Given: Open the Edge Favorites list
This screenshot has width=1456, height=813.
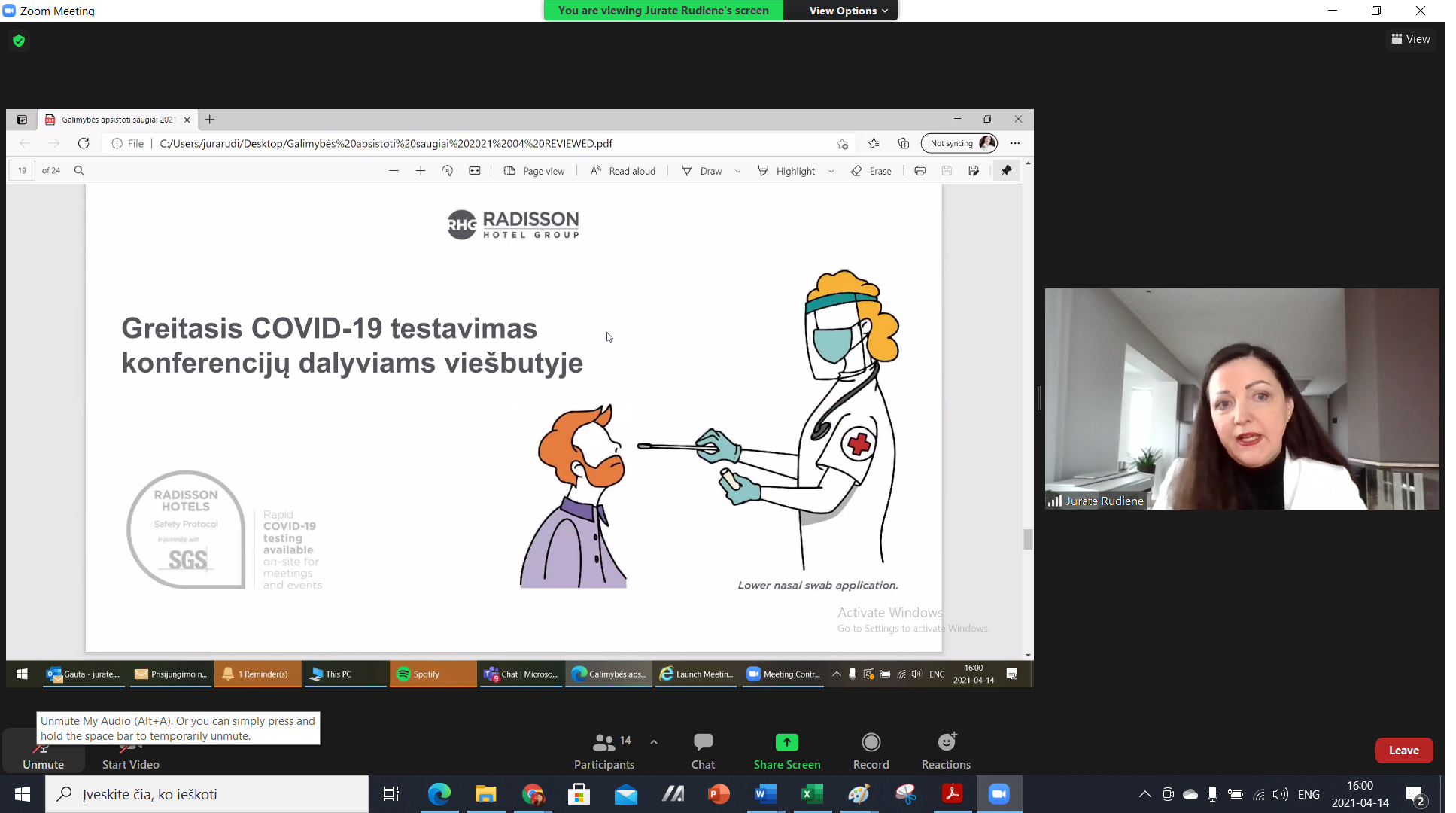Looking at the screenshot, I should [874, 143].
